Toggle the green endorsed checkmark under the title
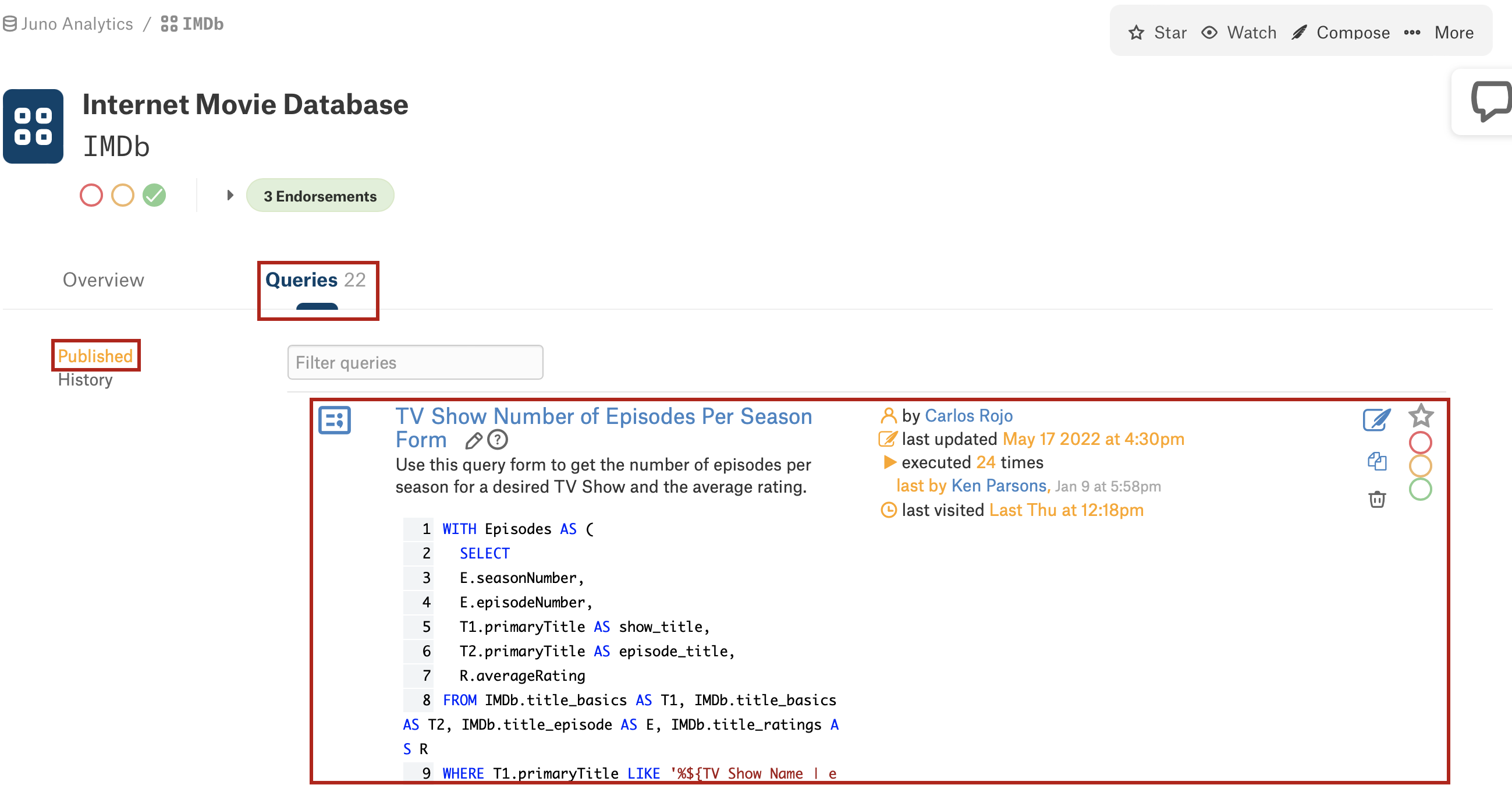 (x=154, y=196)
